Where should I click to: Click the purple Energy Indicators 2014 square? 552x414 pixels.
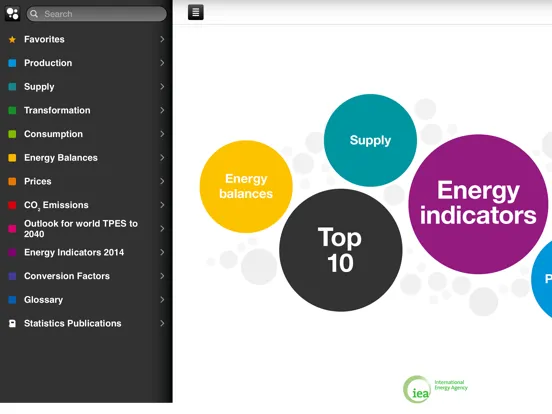click(12, 252)
